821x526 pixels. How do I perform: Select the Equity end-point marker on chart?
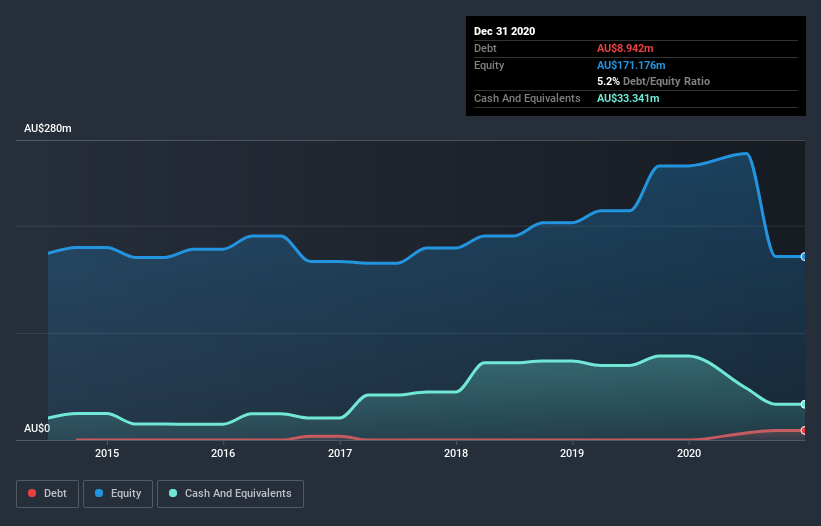(x=804, y=256)
